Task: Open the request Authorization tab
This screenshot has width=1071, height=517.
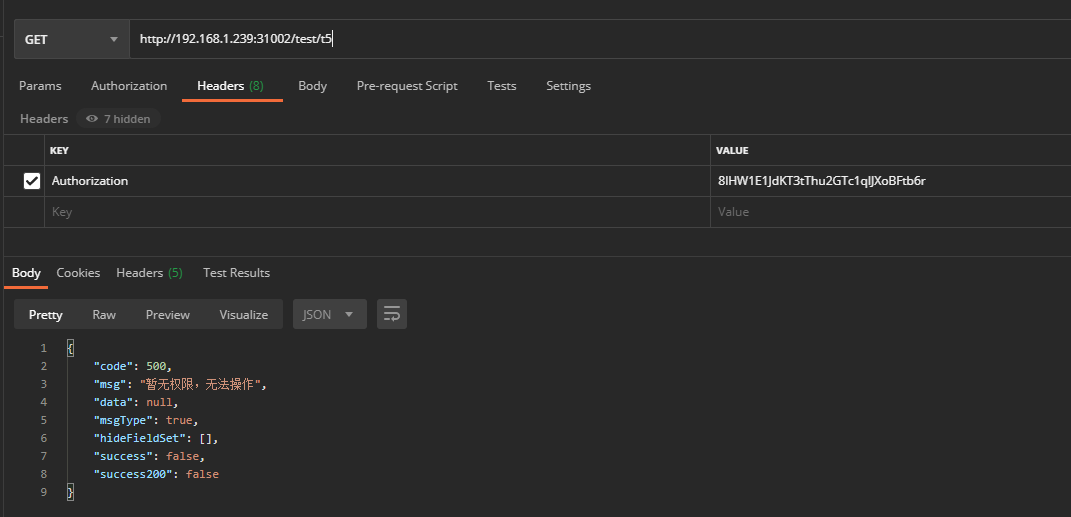Action: [x=129, y=86]
